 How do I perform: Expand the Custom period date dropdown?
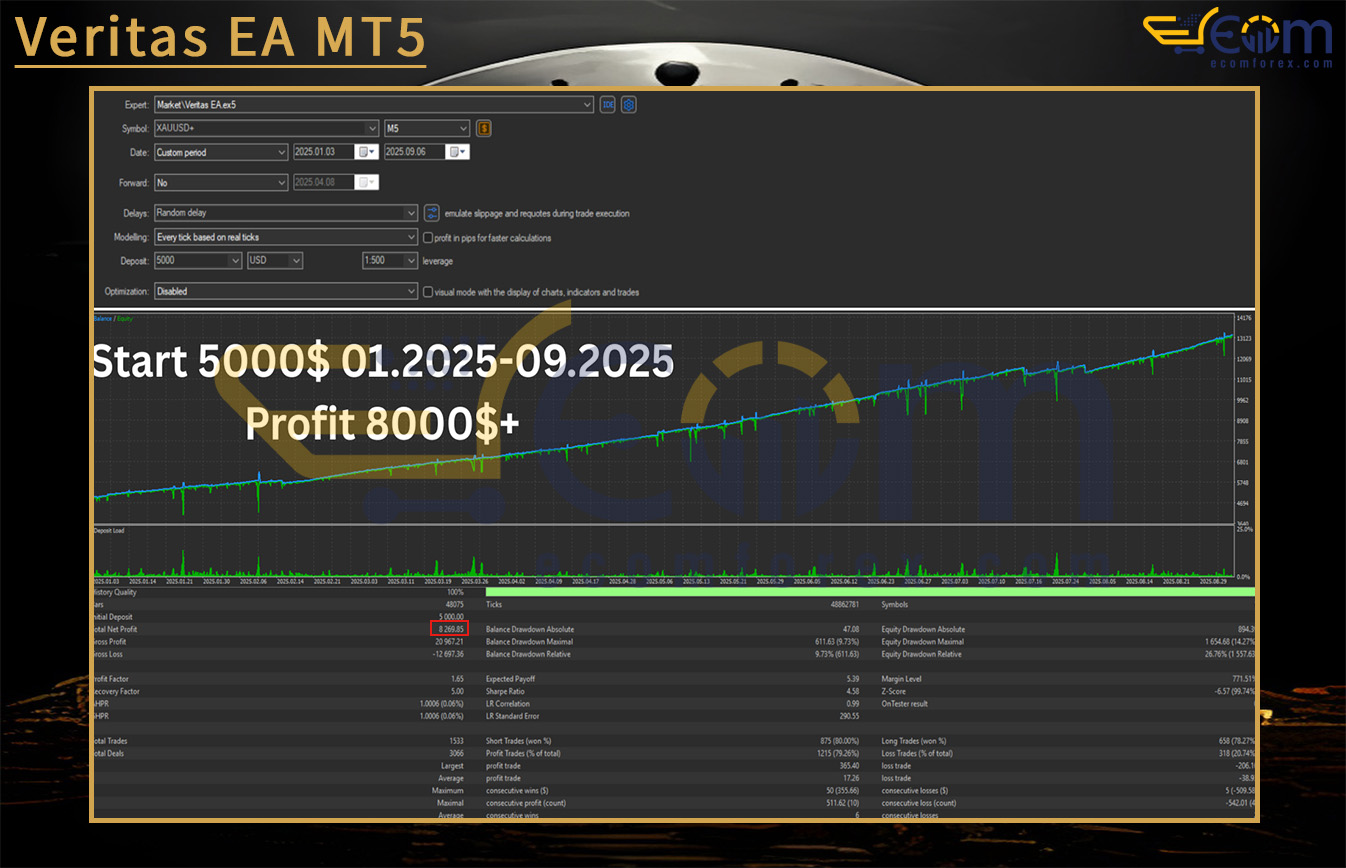[x=221, y=152]
